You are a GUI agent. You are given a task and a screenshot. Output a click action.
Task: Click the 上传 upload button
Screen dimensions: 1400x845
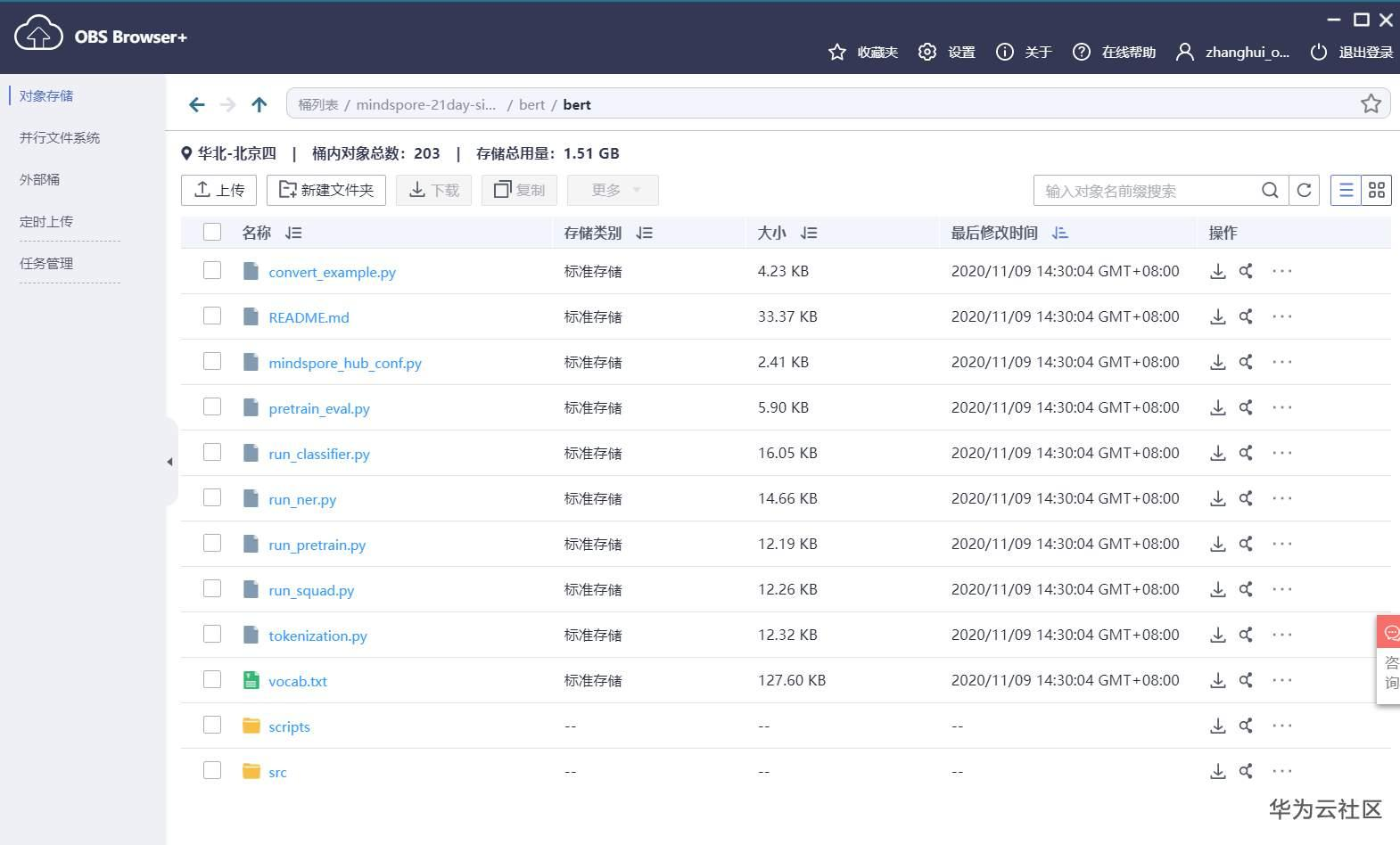pyautogui.click(x=219, y=190)
